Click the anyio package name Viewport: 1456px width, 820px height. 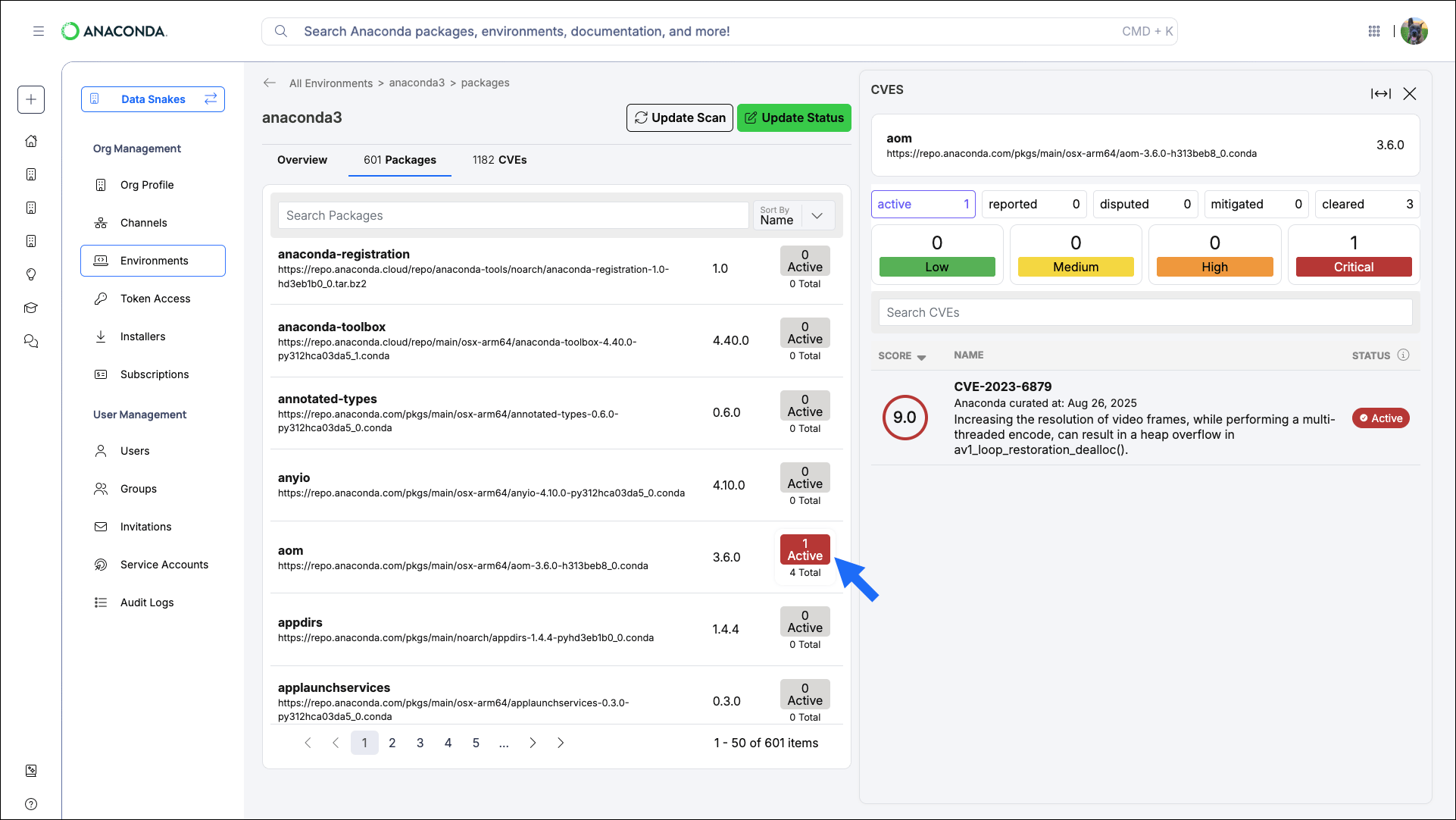(294, 477)
